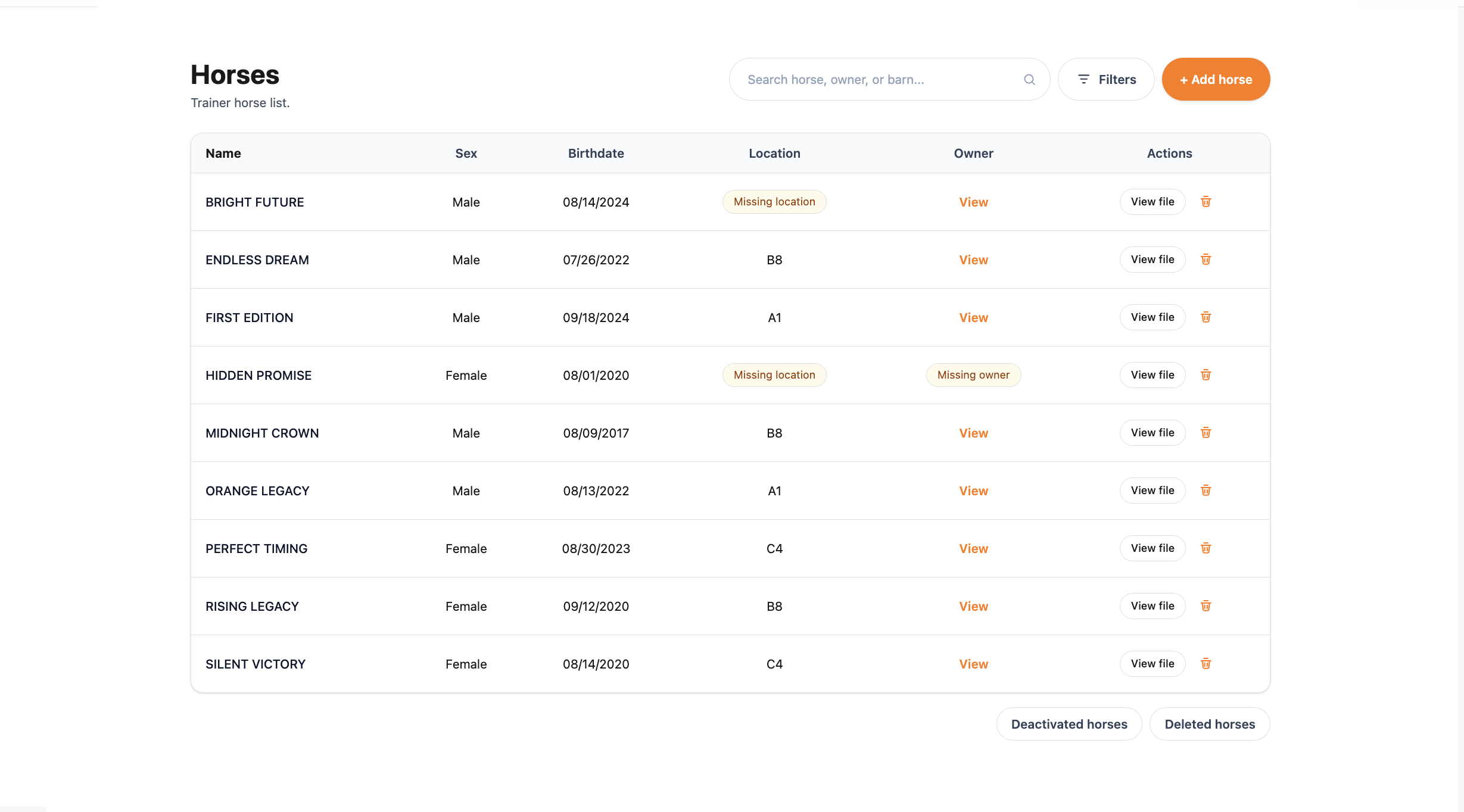Click the SILENT VICTORY horse name

(x=256, y=664)
